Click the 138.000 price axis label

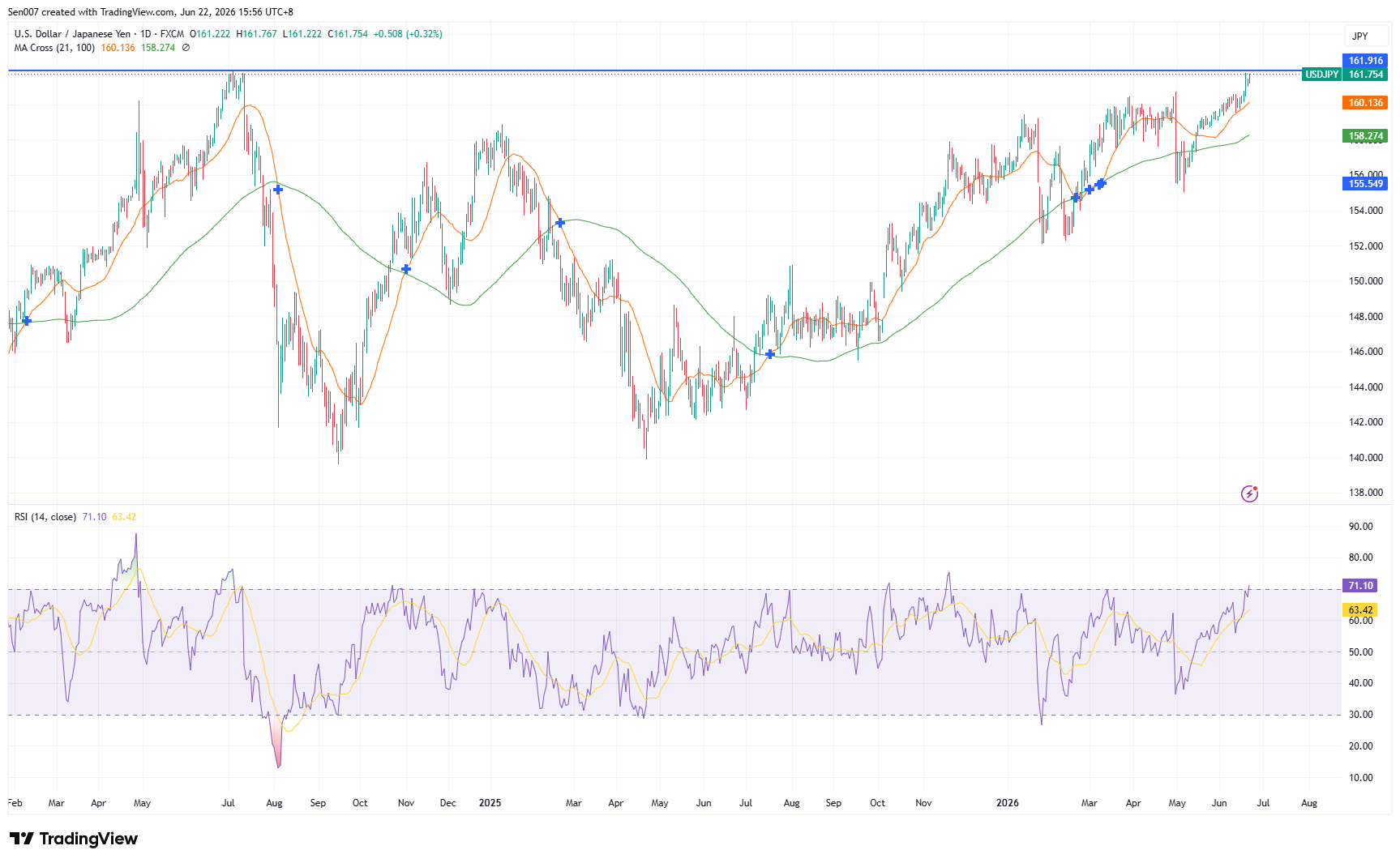[1366, 493]
